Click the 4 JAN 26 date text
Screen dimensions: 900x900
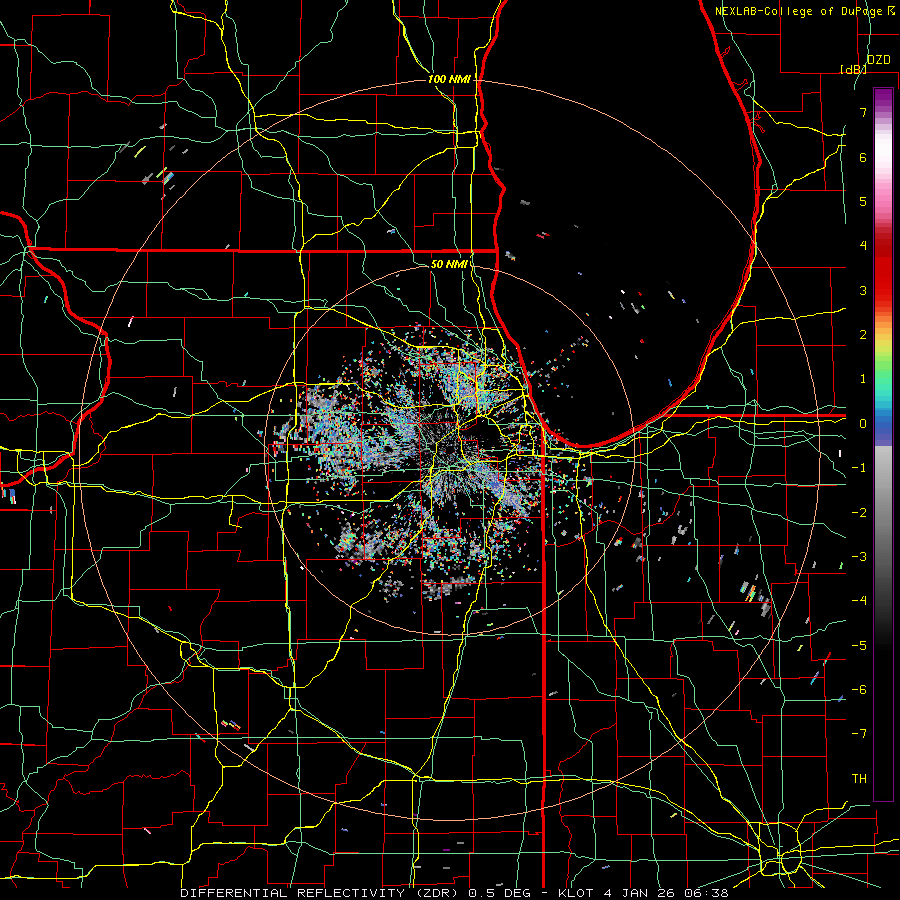coord(641,893)
